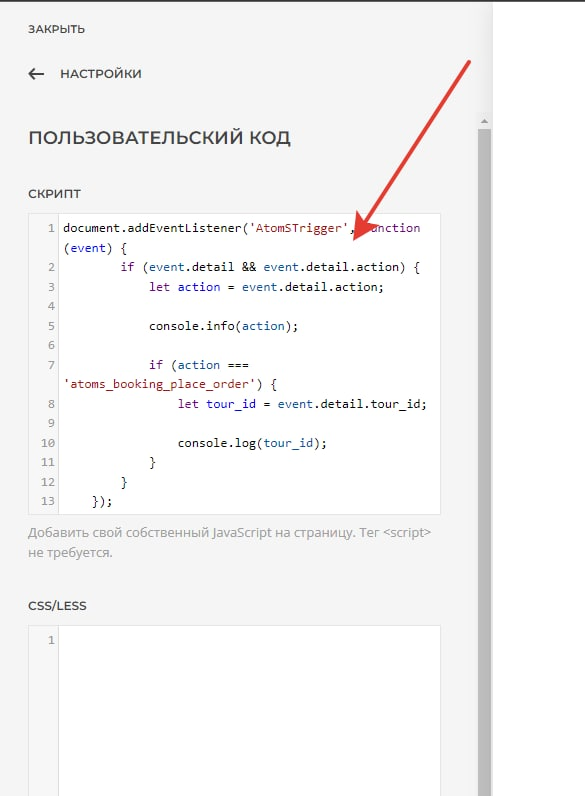The height and width of the screenshot is (796, 585).
Task: Click the 'let tour_id = event.detail.tour_id;' line
Action: pyautogui.click(x=302, y=404)
